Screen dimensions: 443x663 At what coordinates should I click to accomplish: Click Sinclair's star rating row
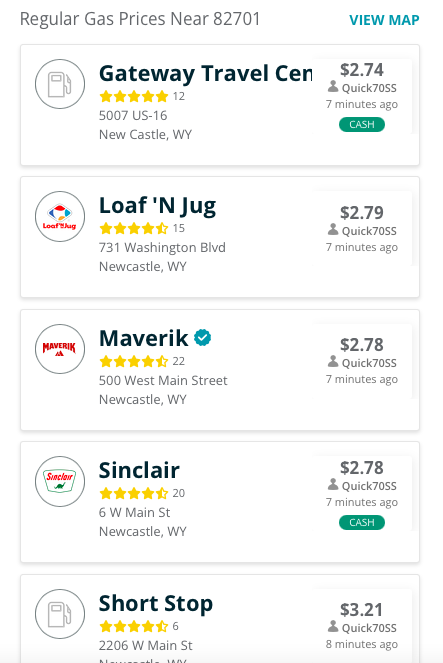click(134, 493)
